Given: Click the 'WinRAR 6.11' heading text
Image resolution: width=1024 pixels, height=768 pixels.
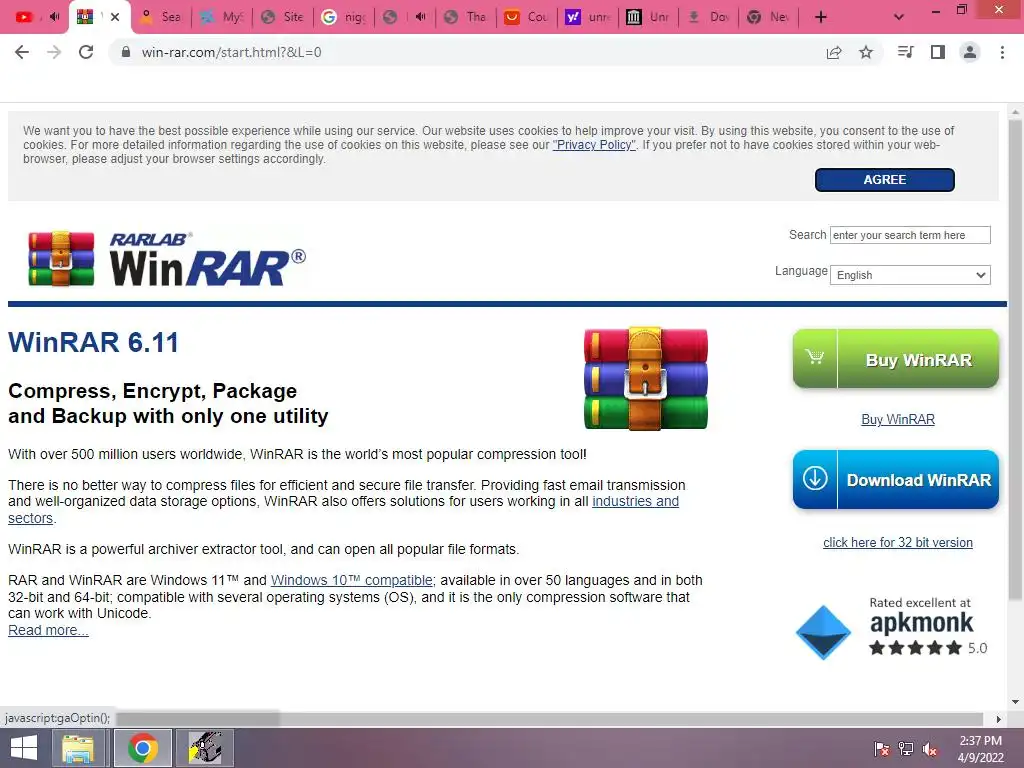Looking at the screenshot, I should click(x=93, y=342).
